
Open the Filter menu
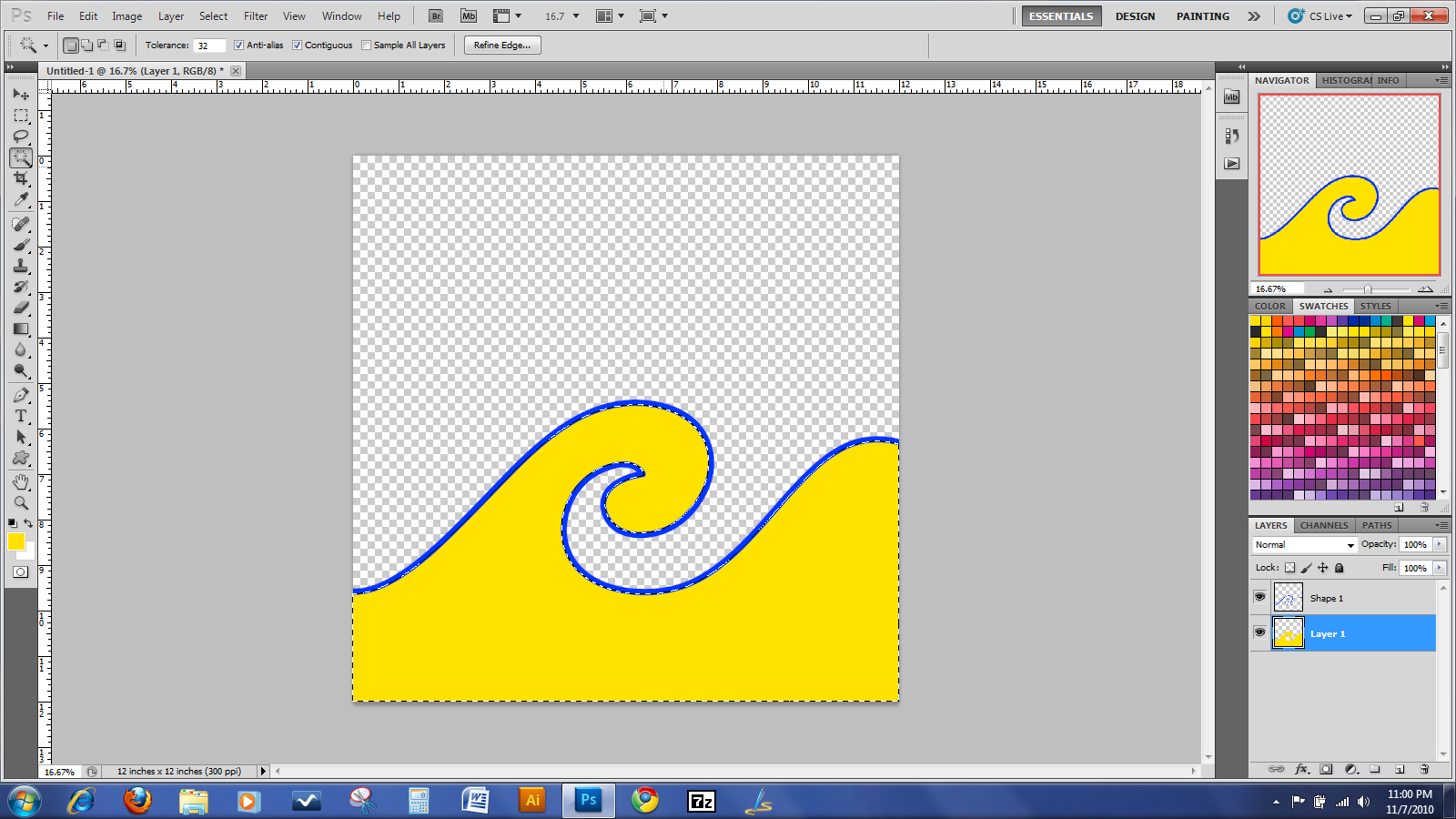[256, 16]
